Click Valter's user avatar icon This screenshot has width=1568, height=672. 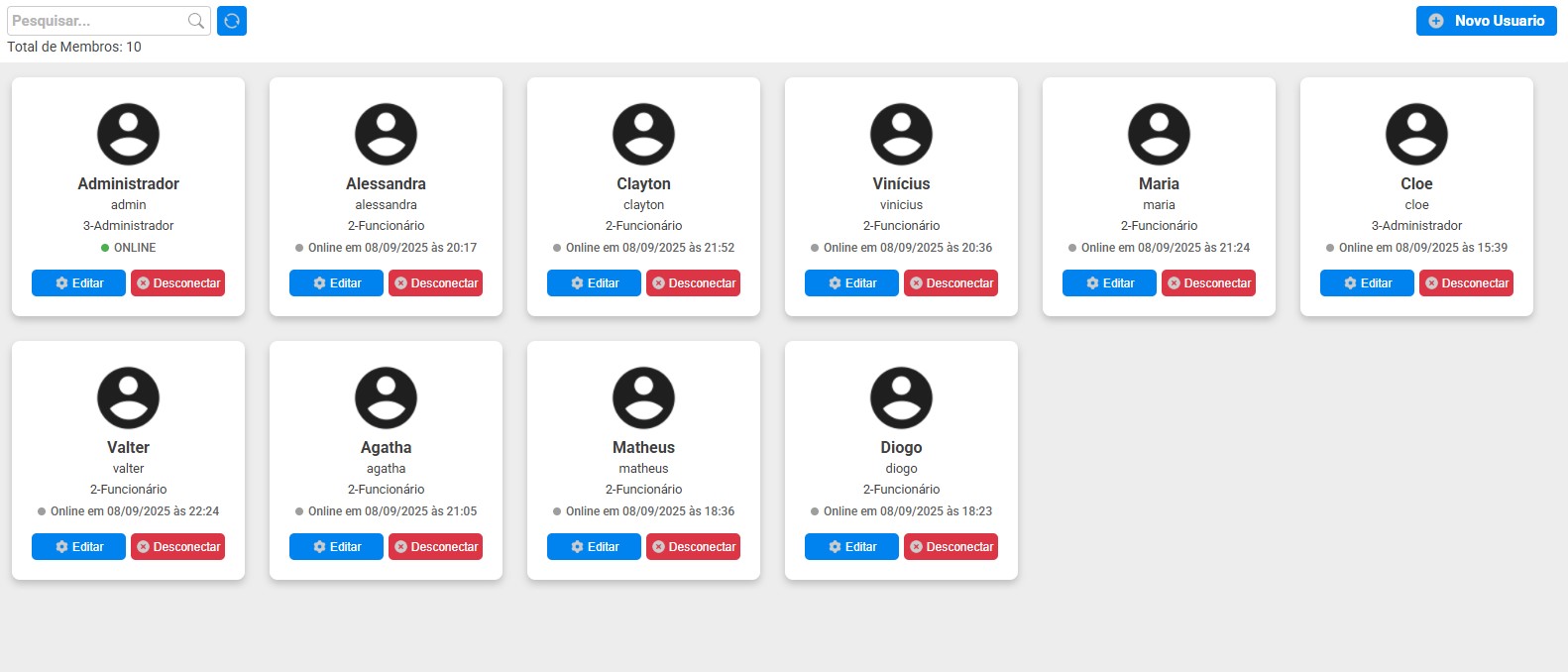(128, 397)
